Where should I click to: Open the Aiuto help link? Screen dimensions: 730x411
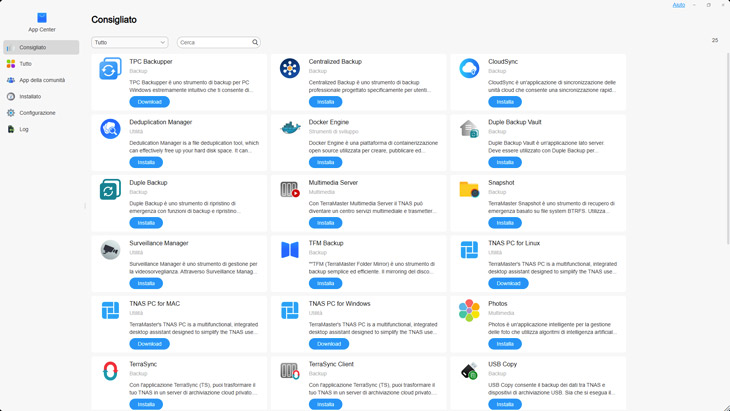pyautogui.click(x=678, y=5)
